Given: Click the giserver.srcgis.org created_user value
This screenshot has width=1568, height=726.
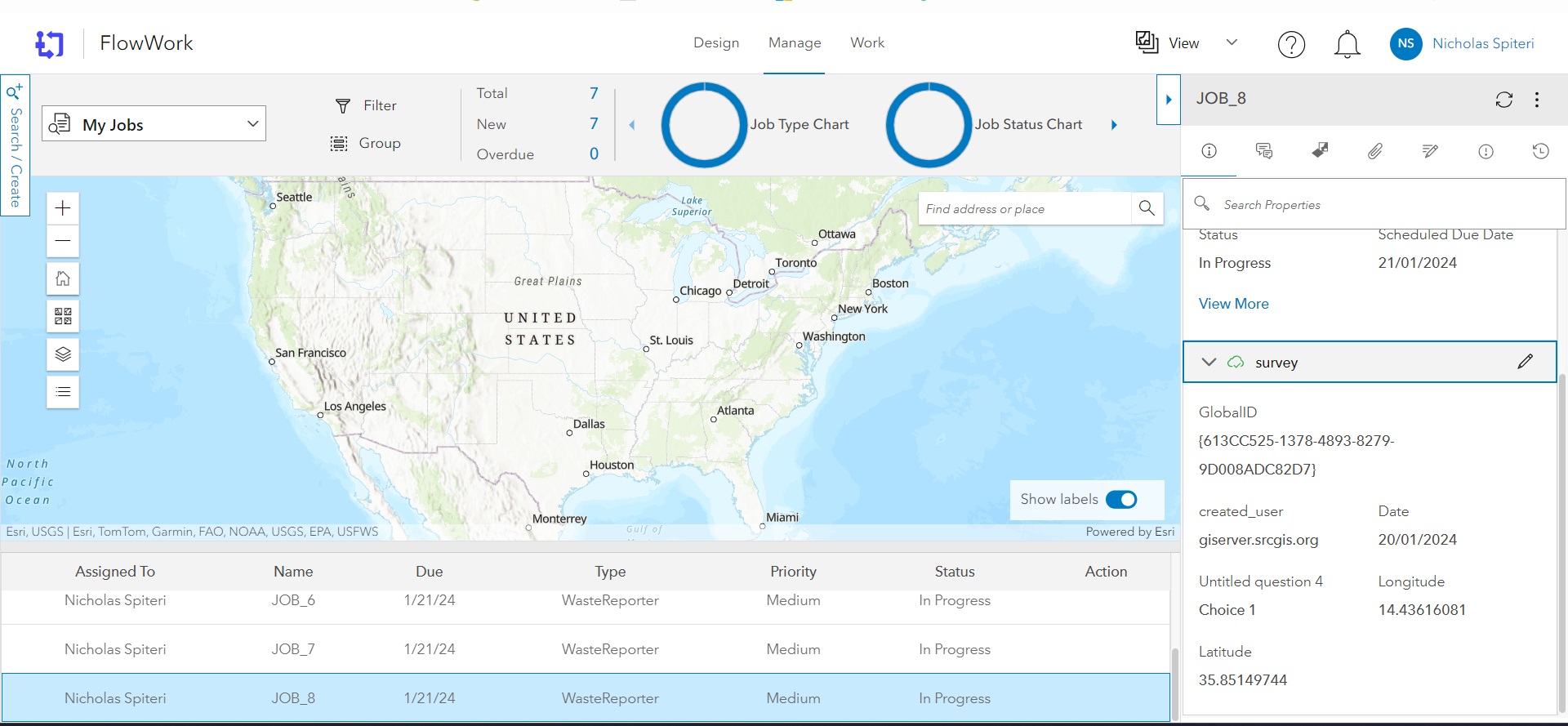Looking at the screenshot, I should pyautogui.click(x=1258, y=540).
